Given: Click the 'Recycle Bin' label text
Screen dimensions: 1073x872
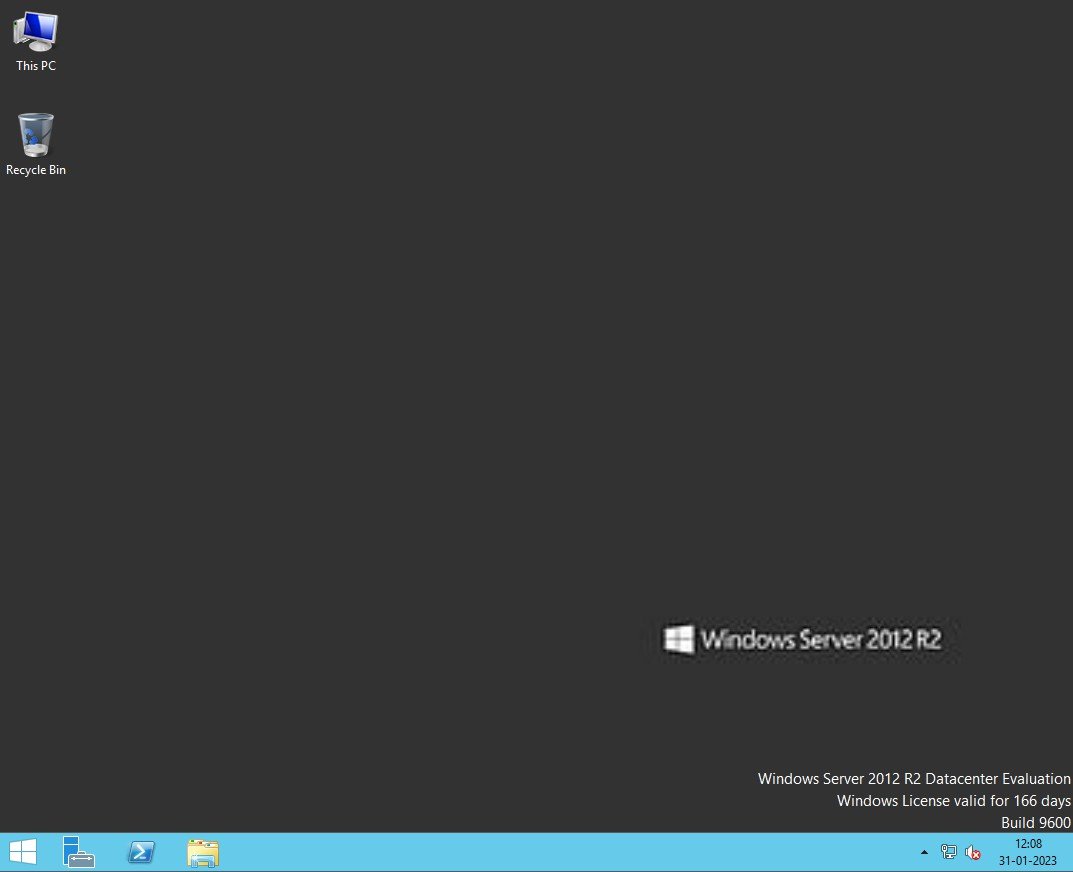Looking at the screenshot, I should point(36,170).
